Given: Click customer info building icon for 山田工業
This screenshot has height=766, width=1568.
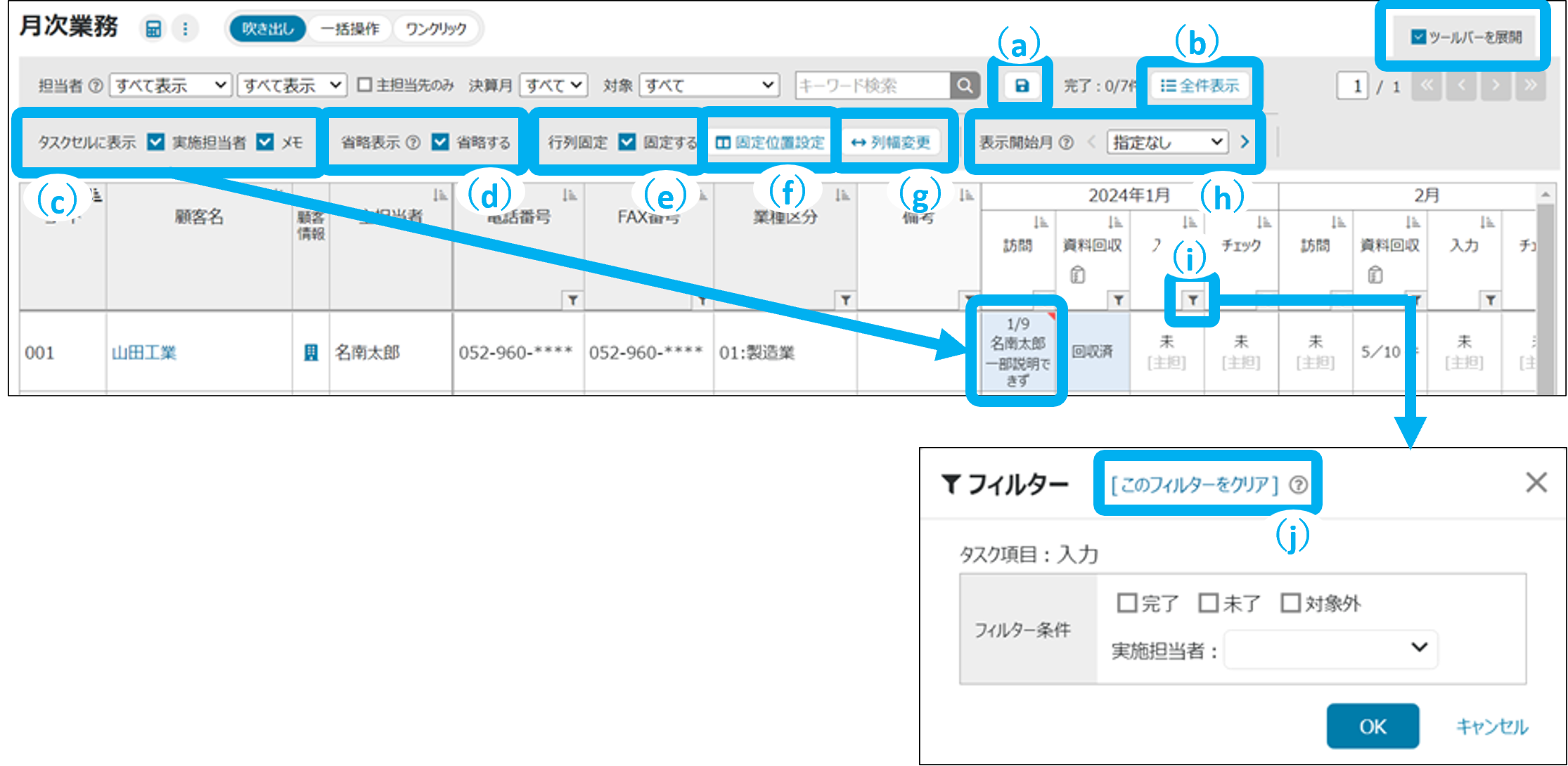Looking at the screenshot, I should (x=310, y=352).
